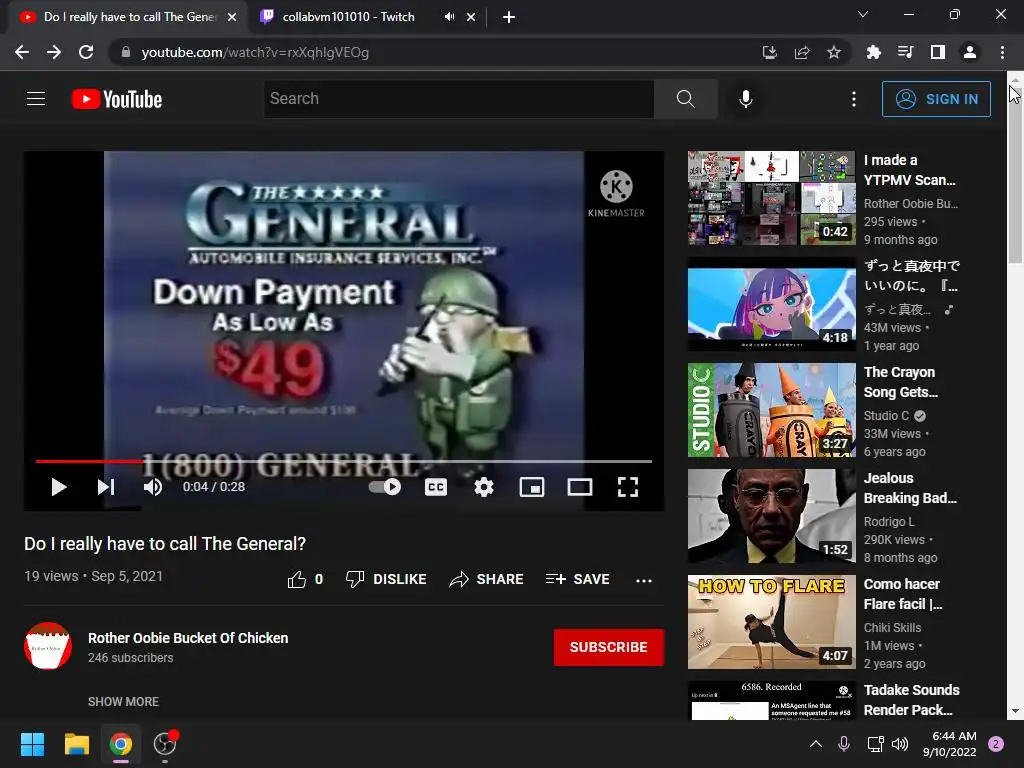Image resolution: width=1024 pixels, height=768 pixels.
Task: Open OBS Studio from the taskbar
Action: [165, 744]
